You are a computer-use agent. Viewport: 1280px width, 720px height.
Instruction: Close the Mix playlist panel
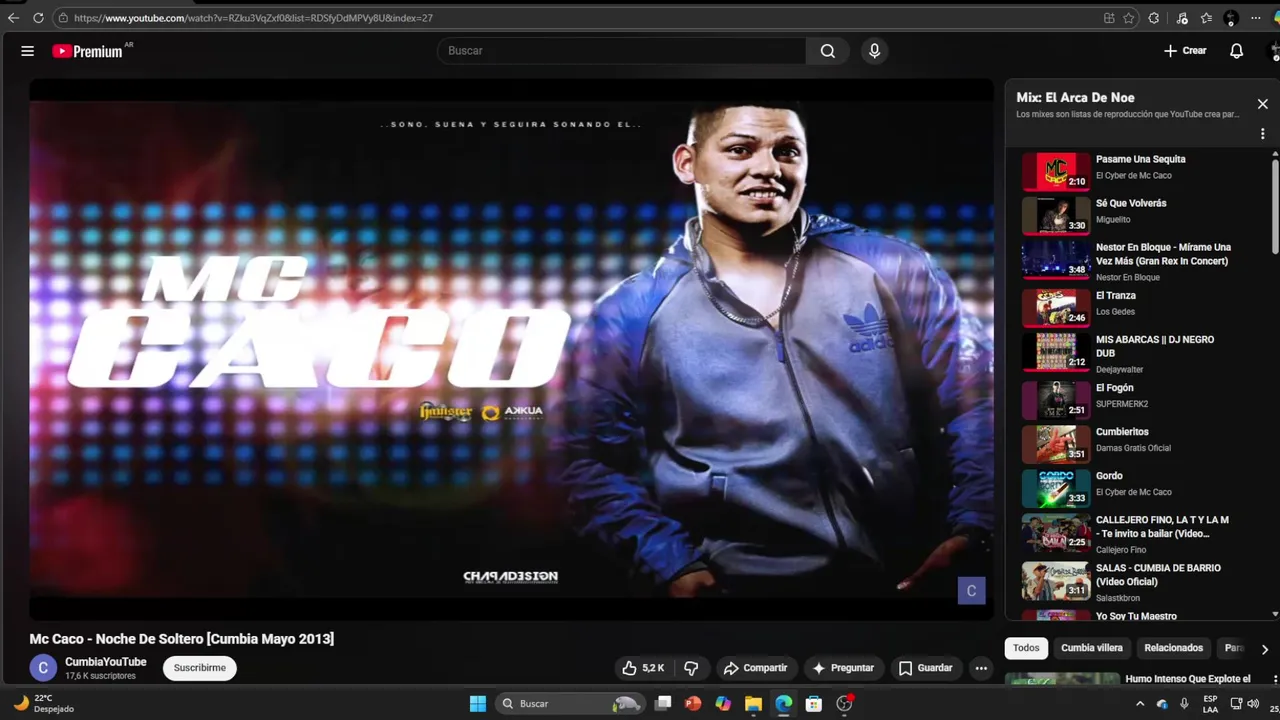(x=1262, y=104)
